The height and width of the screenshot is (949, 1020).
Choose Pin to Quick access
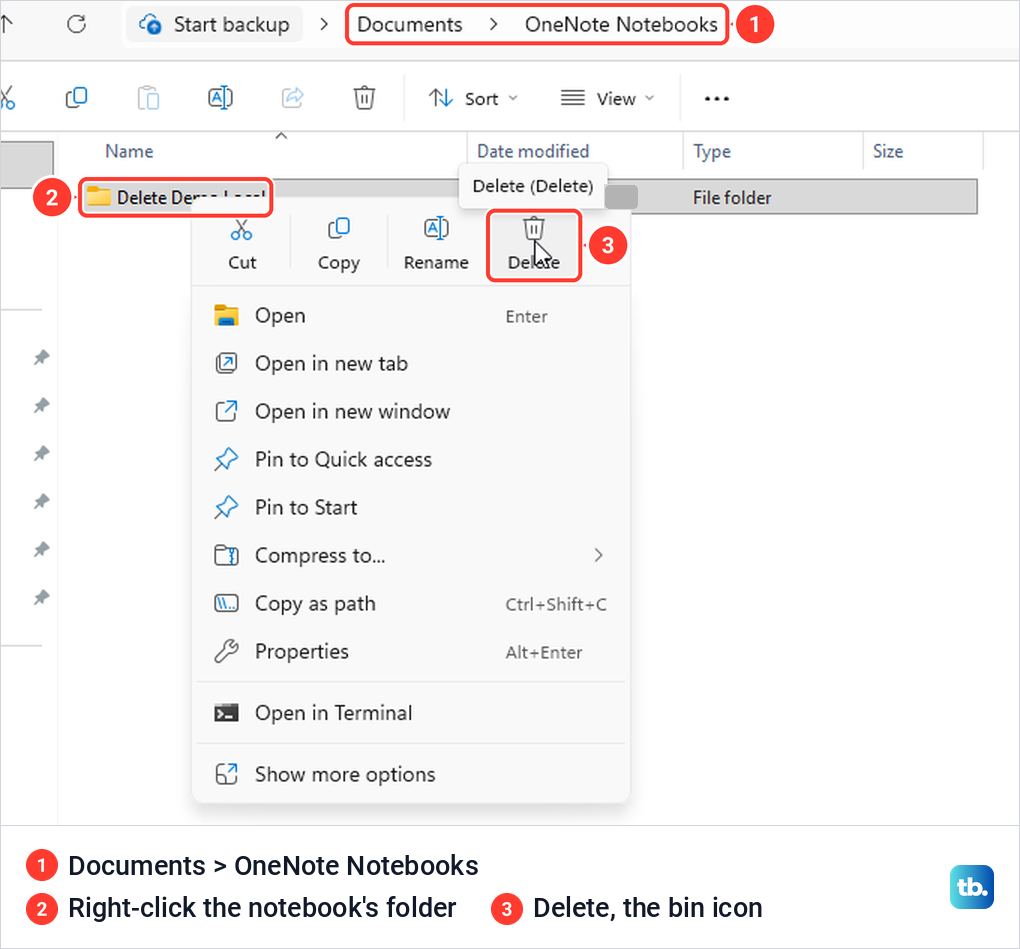[411, 460]
